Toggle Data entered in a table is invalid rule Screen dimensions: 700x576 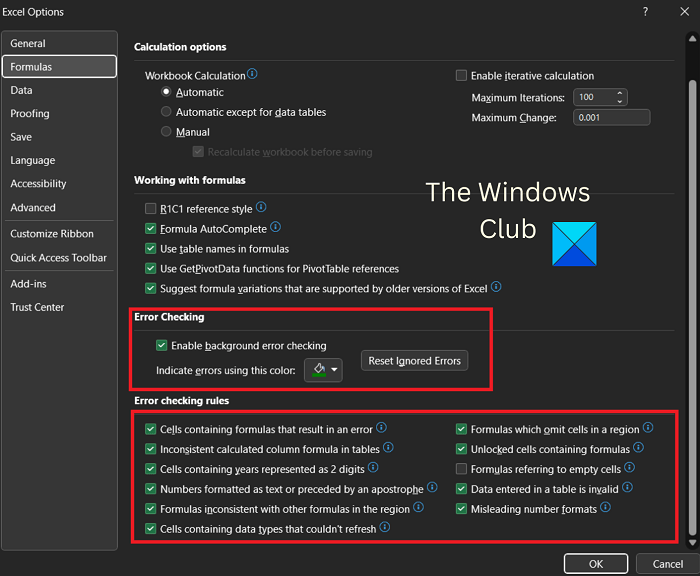coord(461,489)
